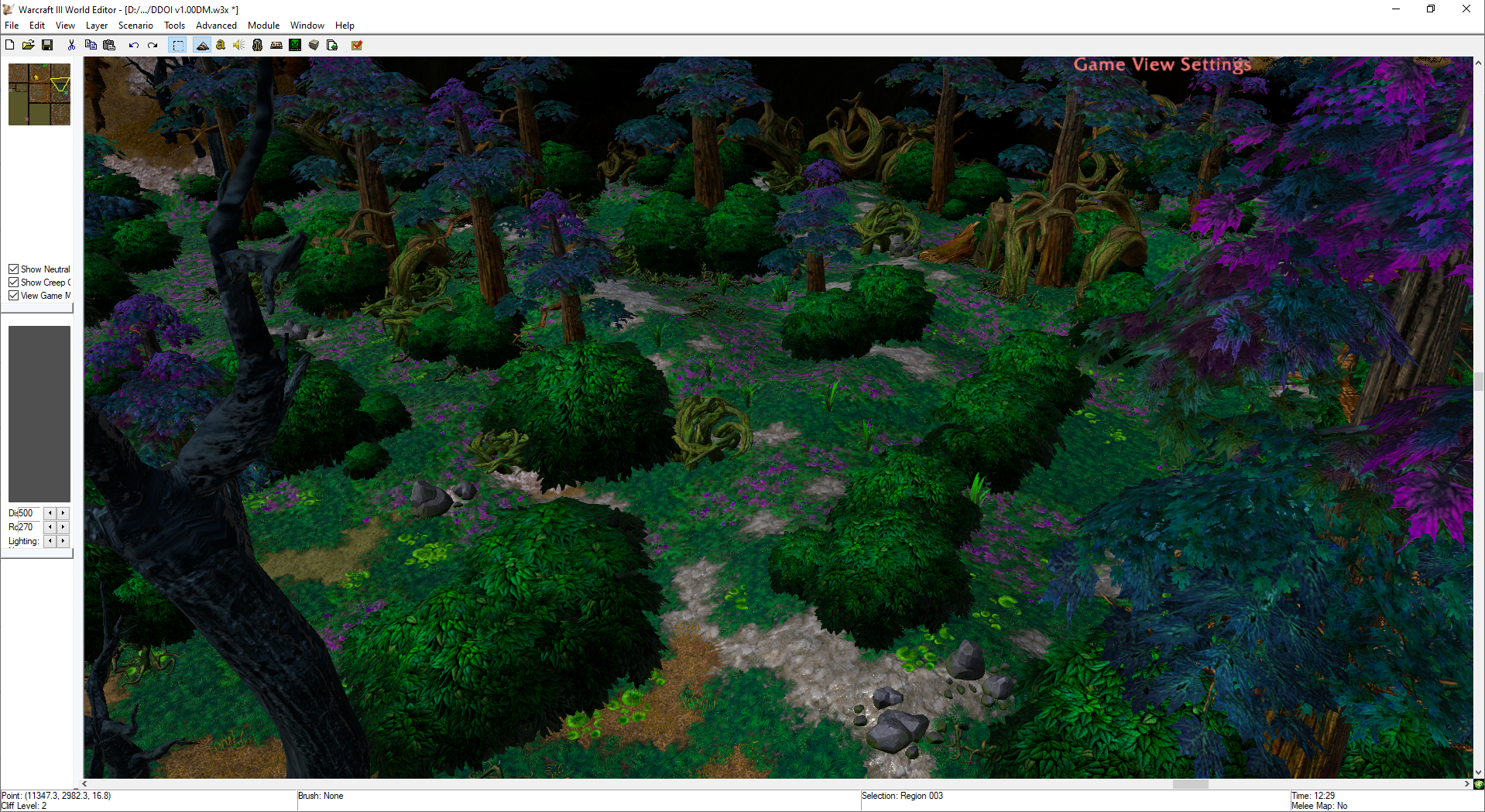Viewport: 1485px width, 812px height.
Task: Toggle the Show Neutral checkbox
Action: pos(13,269)
